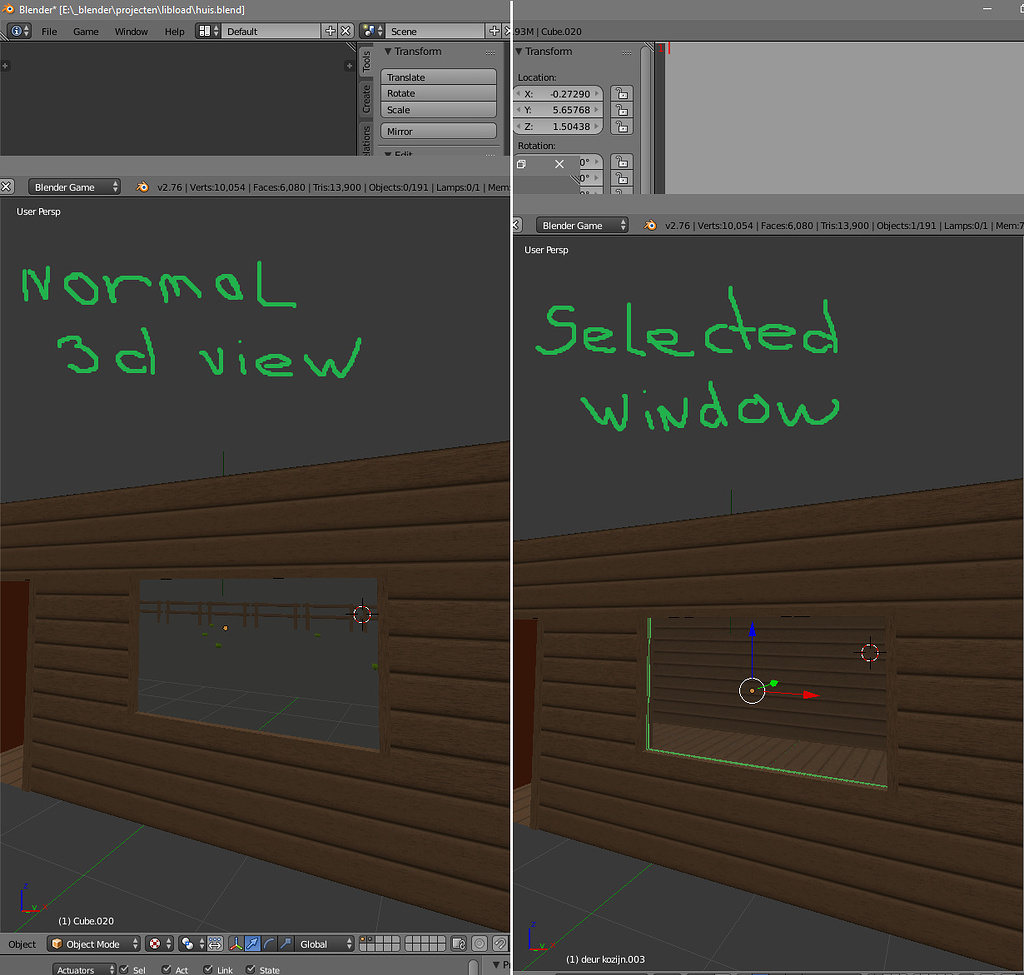The height and width of the screenshot is (975, 1024).
Task: Open the Global transform orientation dropdown
Action: (325, 944)
